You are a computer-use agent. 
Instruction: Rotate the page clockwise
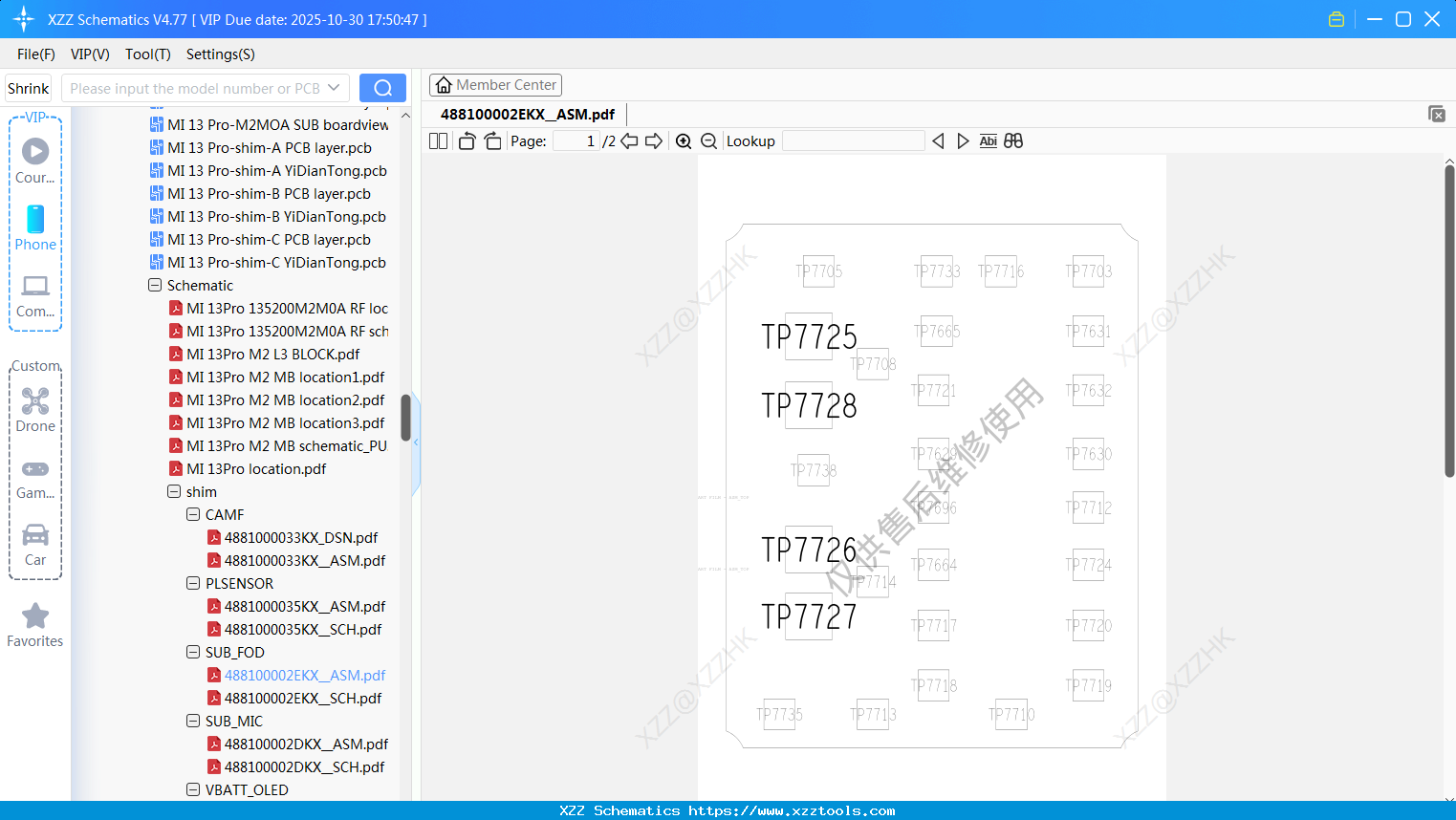point(492,141)
